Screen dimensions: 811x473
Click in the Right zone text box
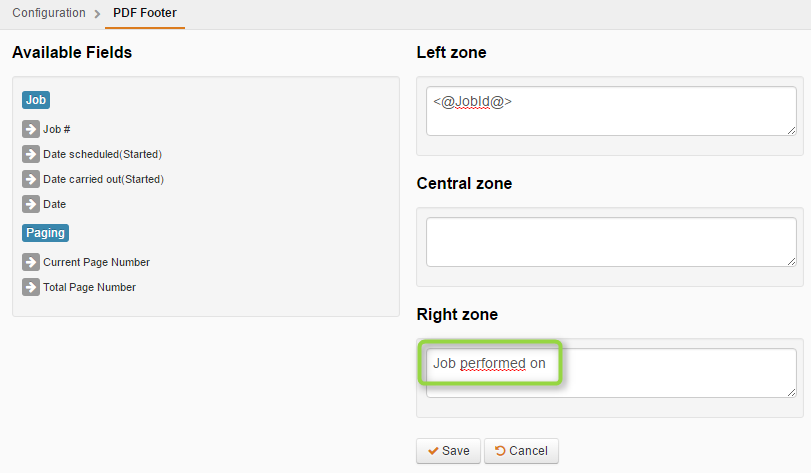pos(611,373)
